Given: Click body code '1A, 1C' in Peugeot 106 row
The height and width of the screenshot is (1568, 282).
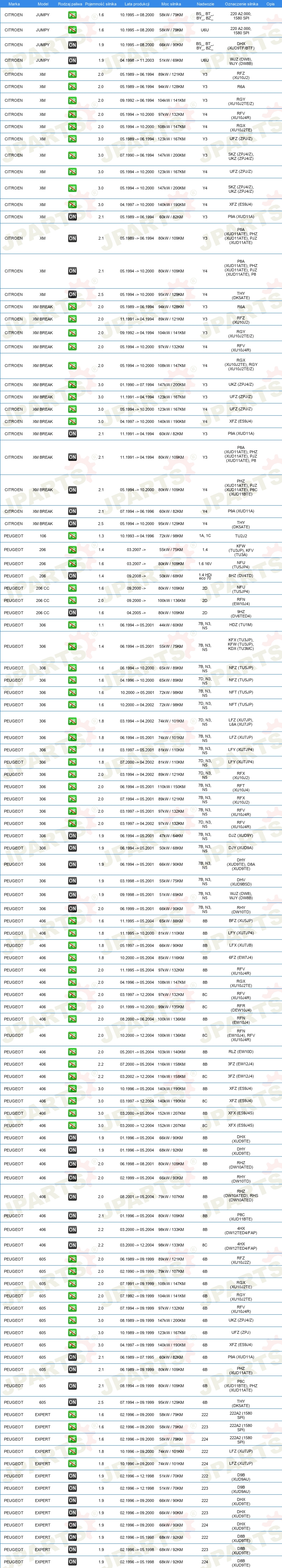Looking at the screenshot, I should click(205, 536).
